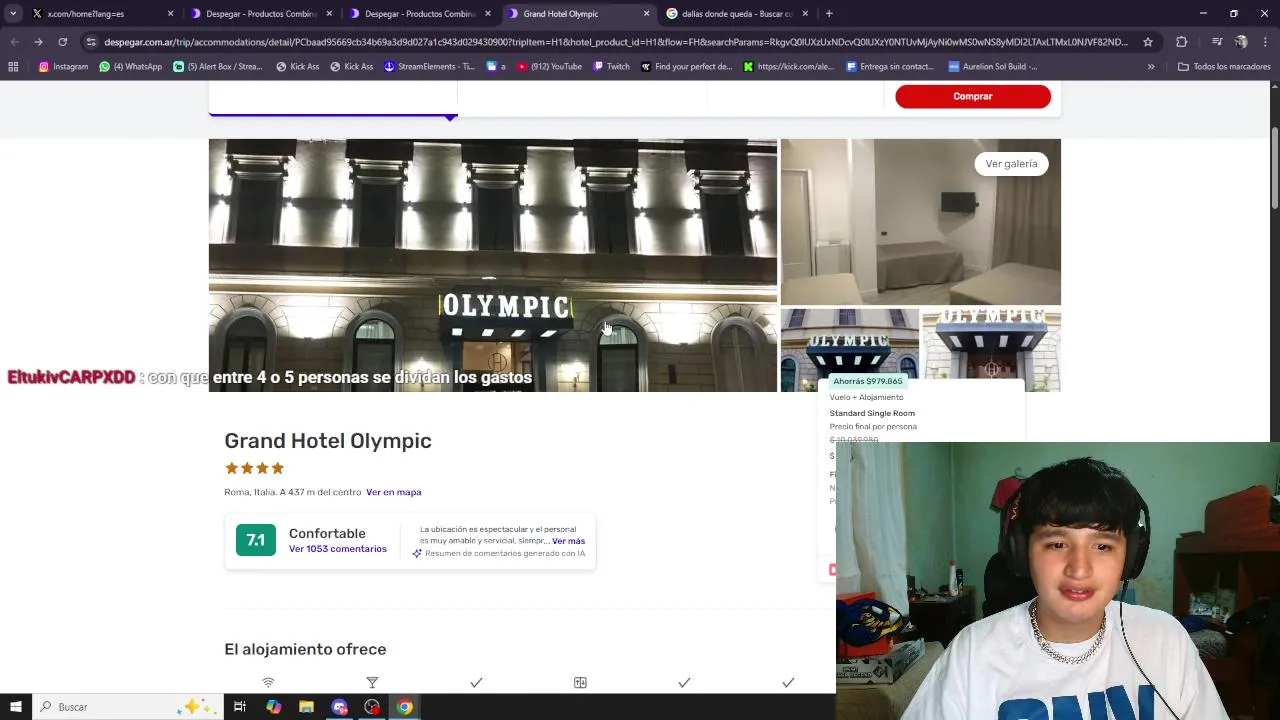Expand hidden bookmarks chevron
Screen dimensions: 1280x720
[1151, 67]
